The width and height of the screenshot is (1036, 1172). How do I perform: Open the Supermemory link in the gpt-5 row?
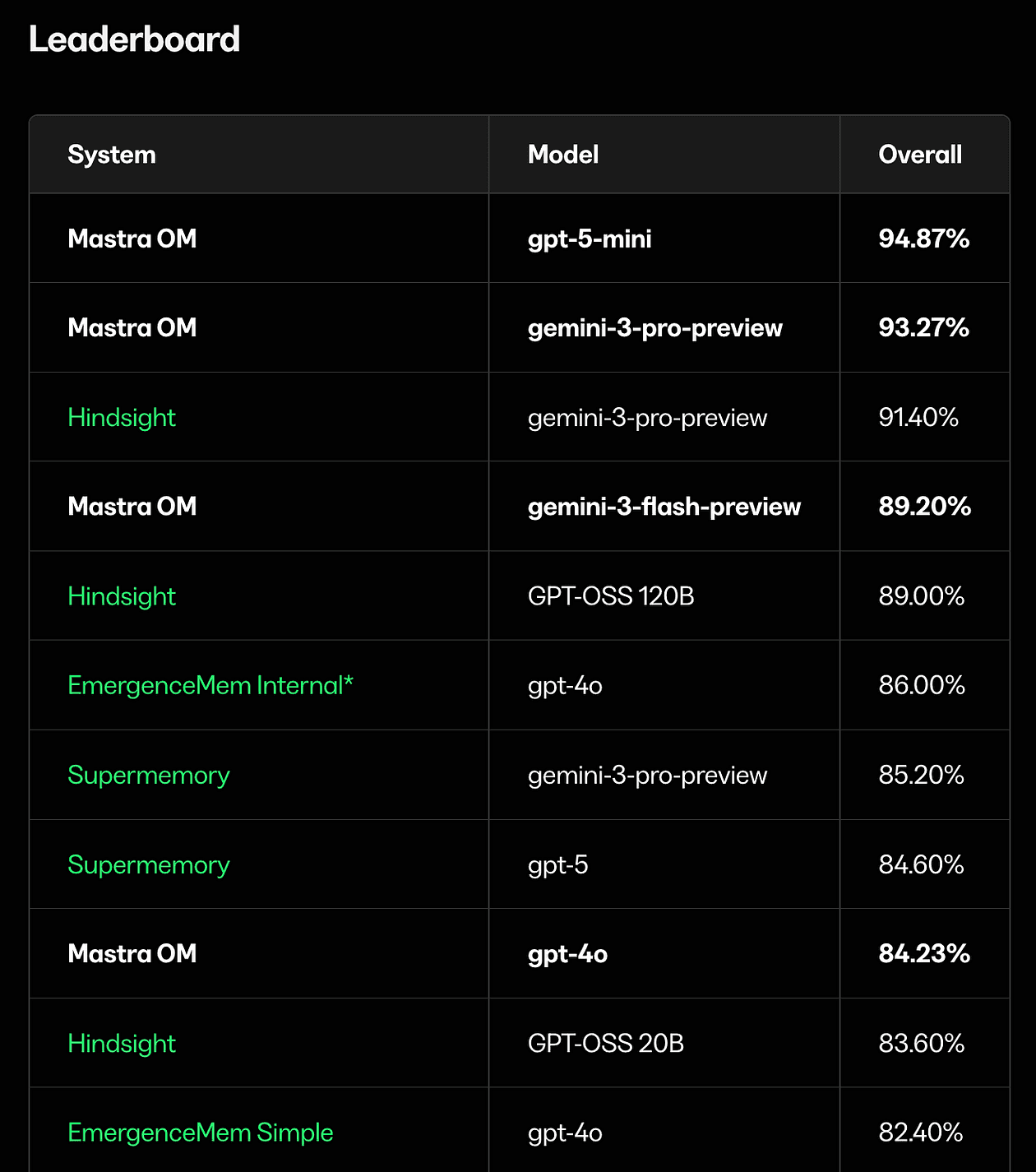click(x=149, y=865)
